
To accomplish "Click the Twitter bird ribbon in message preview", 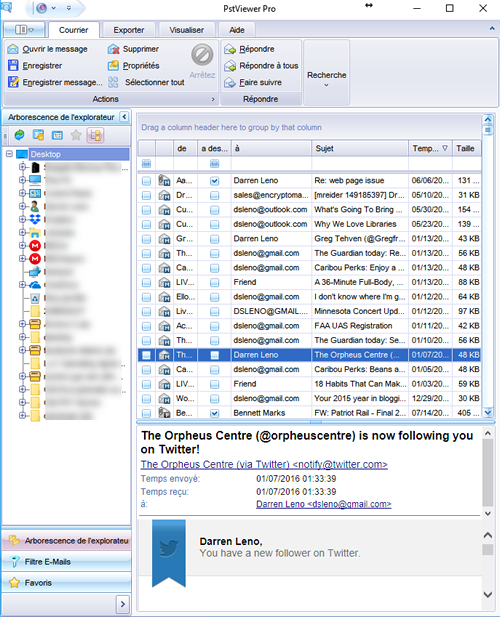I will [x=169, y=553].
